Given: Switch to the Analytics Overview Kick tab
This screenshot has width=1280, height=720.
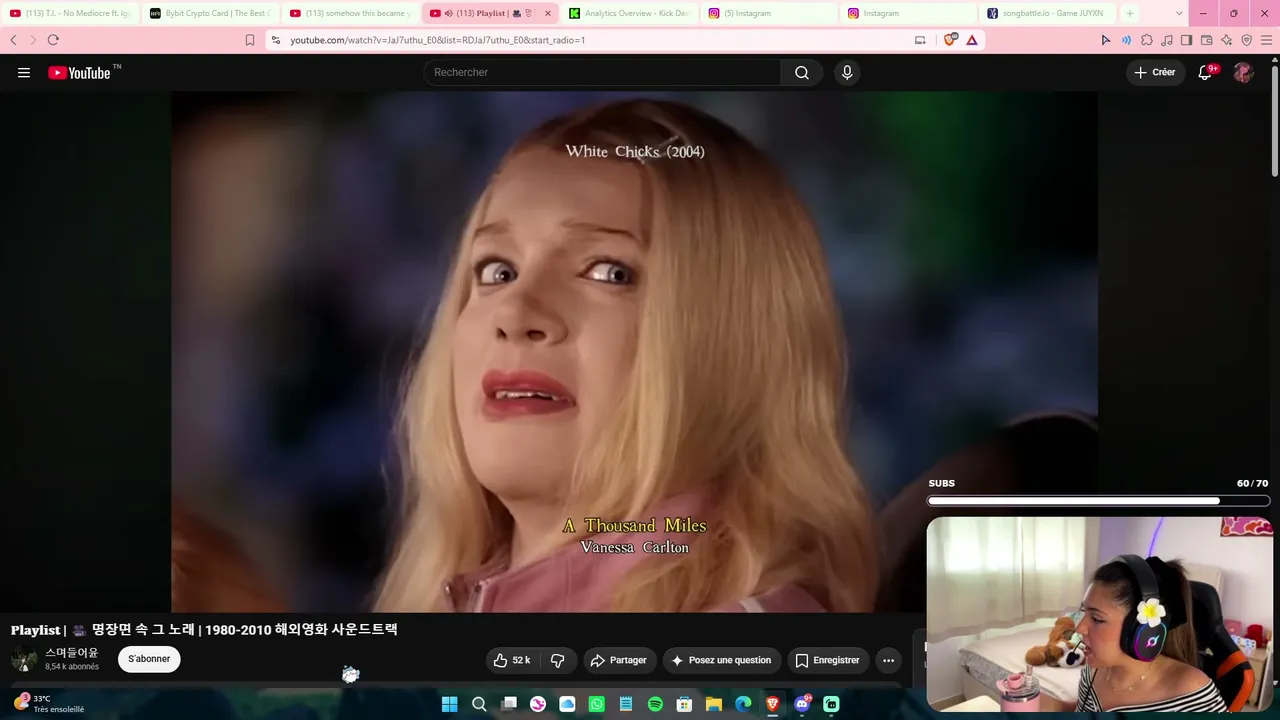Looking at the screenshot, I should [630, 13].
